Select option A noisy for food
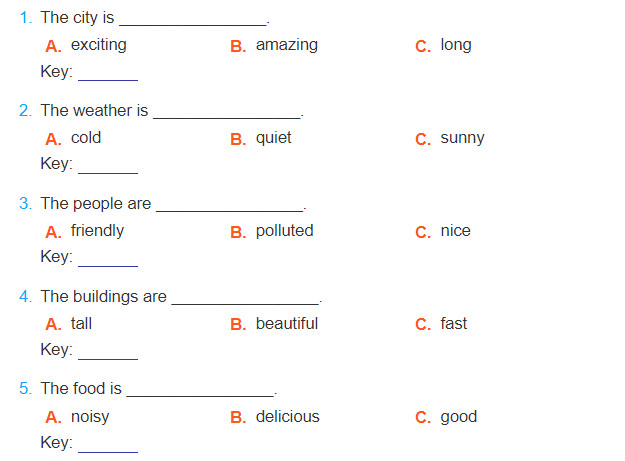The width and height of the screenshot is (625, 461). click(x=77, y=417)
